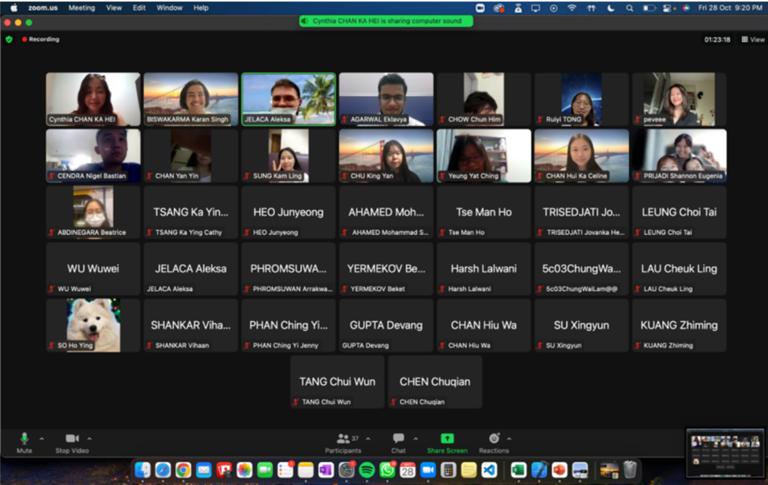Click the KUANG Zhiming participant tile
Screen dimensions: 768x485
[x=679, y=325]
